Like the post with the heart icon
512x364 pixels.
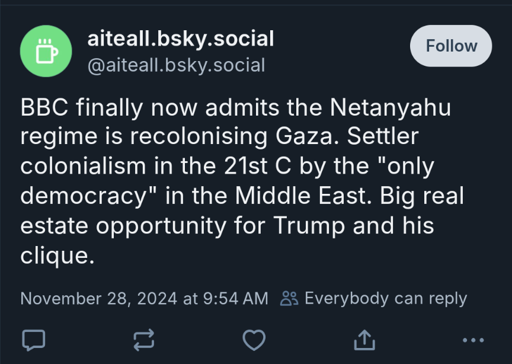pyautogui.click(x=254, y=340)
